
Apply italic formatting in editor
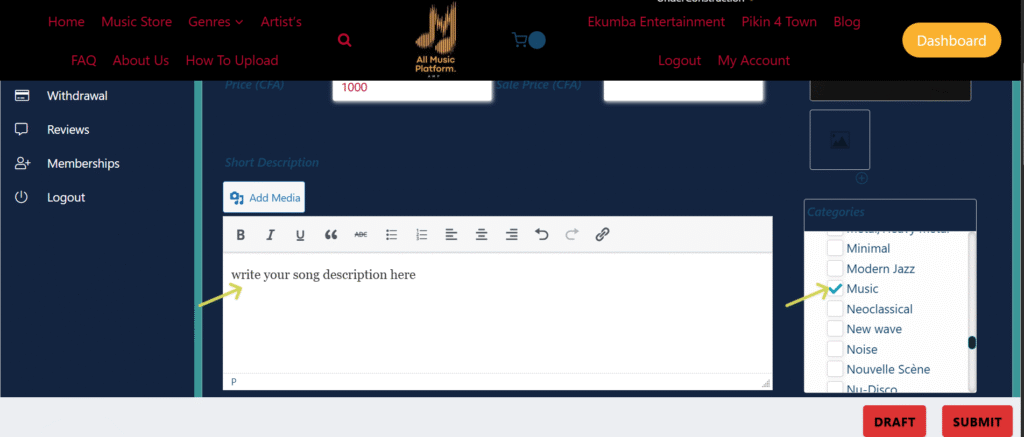(270, 235)
